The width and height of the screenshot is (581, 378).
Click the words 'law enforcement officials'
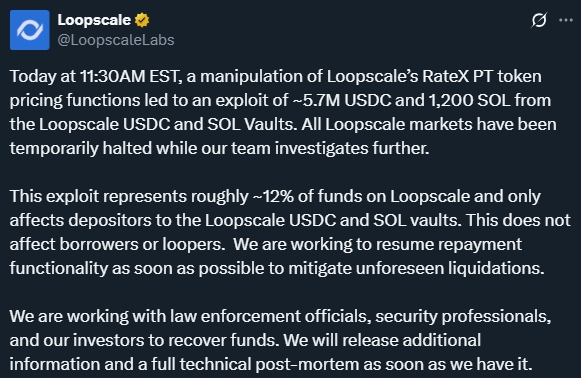tap(270, 316)
